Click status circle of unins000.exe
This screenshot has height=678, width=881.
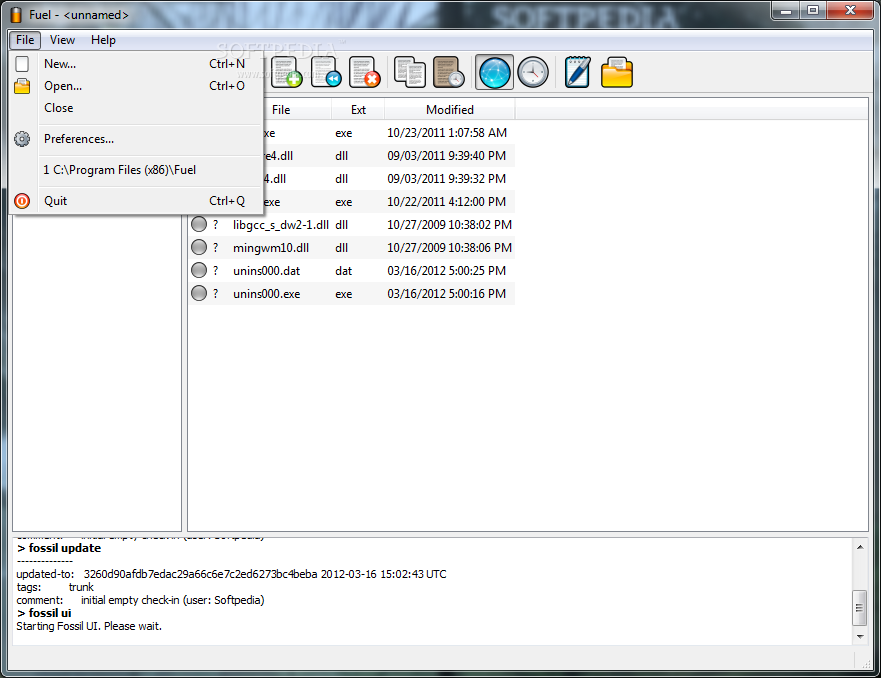click(x=199, y=293)
